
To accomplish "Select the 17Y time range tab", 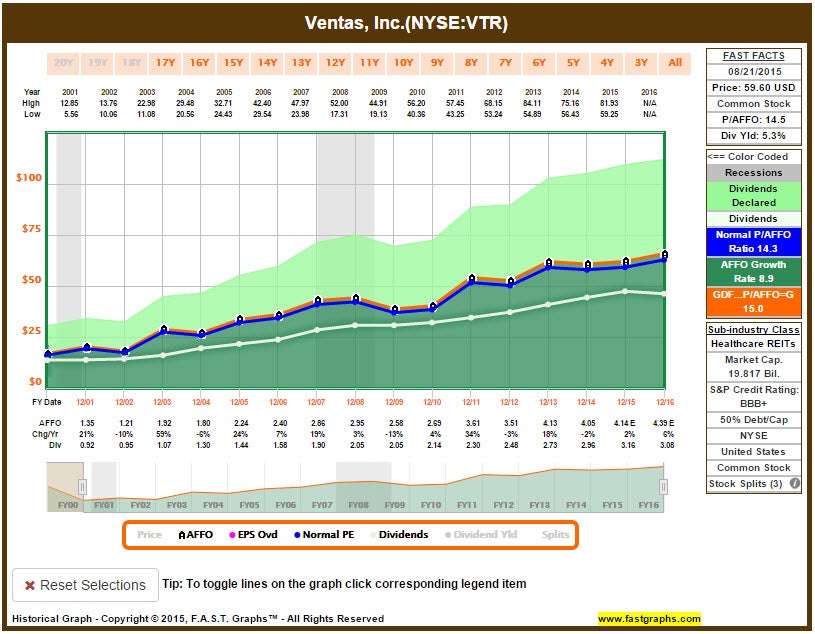I will point(165,63).
